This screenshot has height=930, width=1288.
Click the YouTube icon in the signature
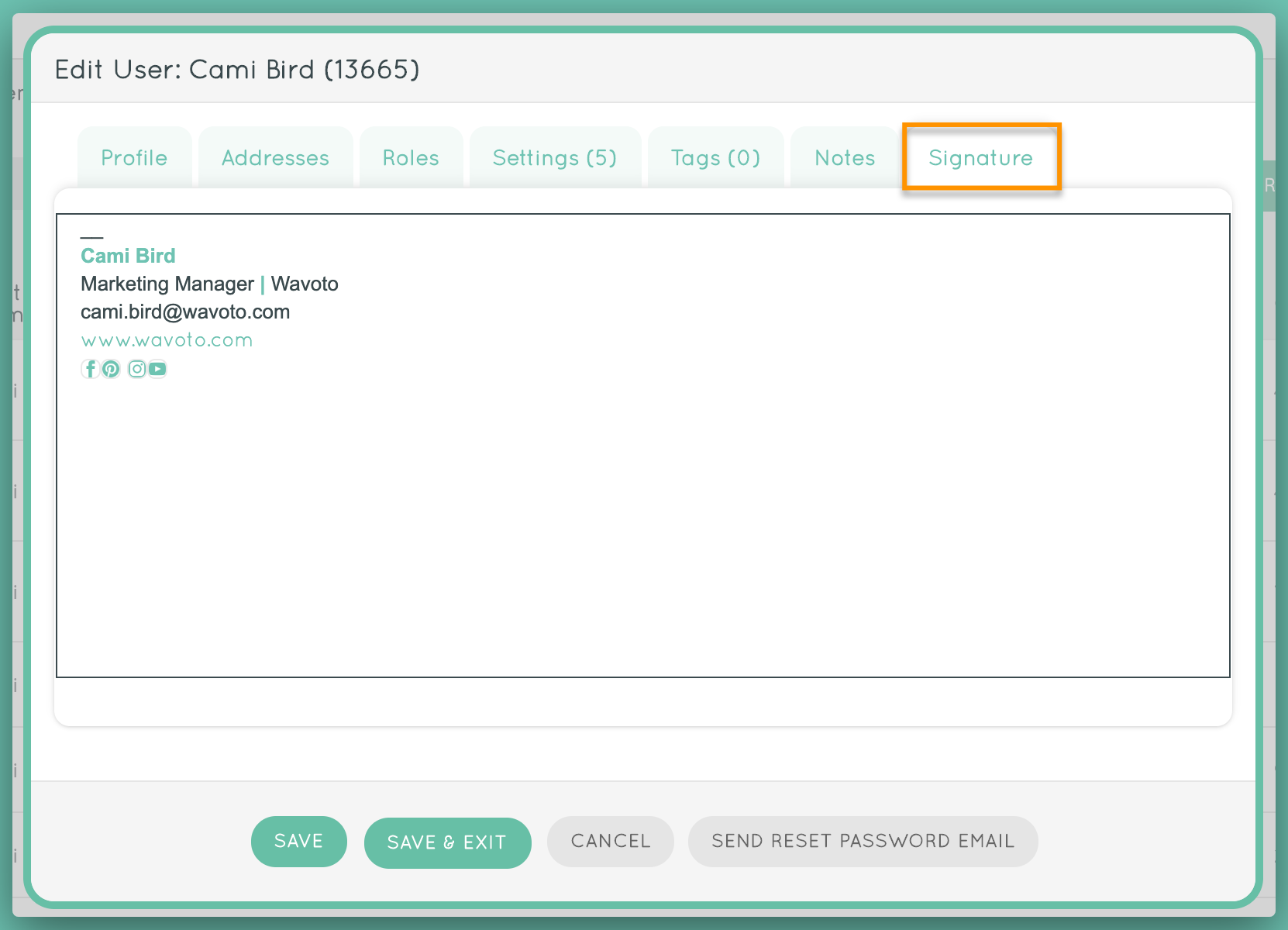[x=157, y=369]
